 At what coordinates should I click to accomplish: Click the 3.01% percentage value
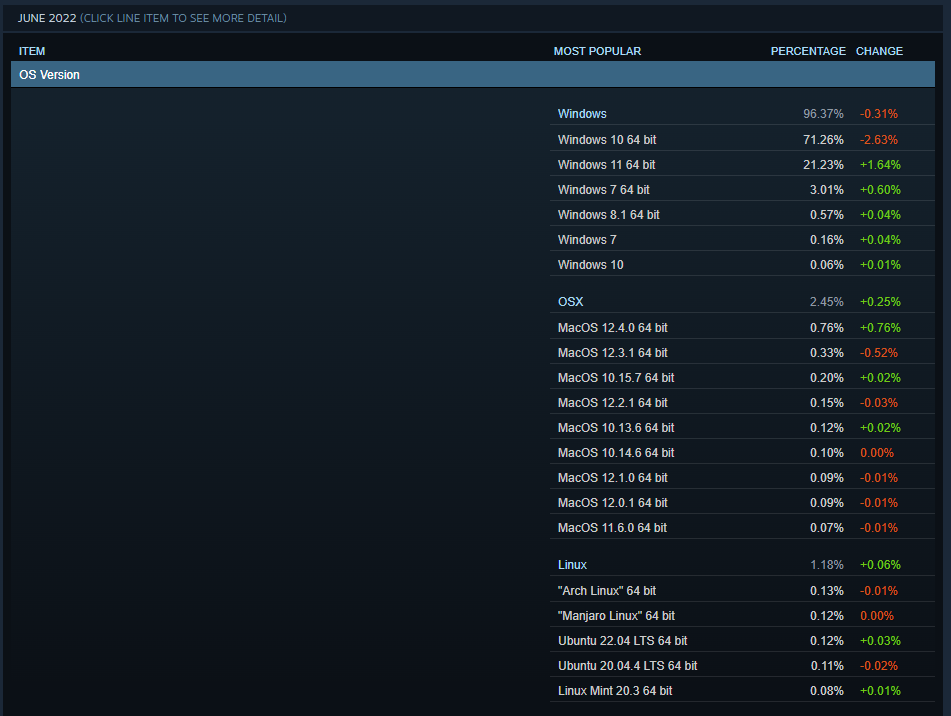tap(826, 190)
